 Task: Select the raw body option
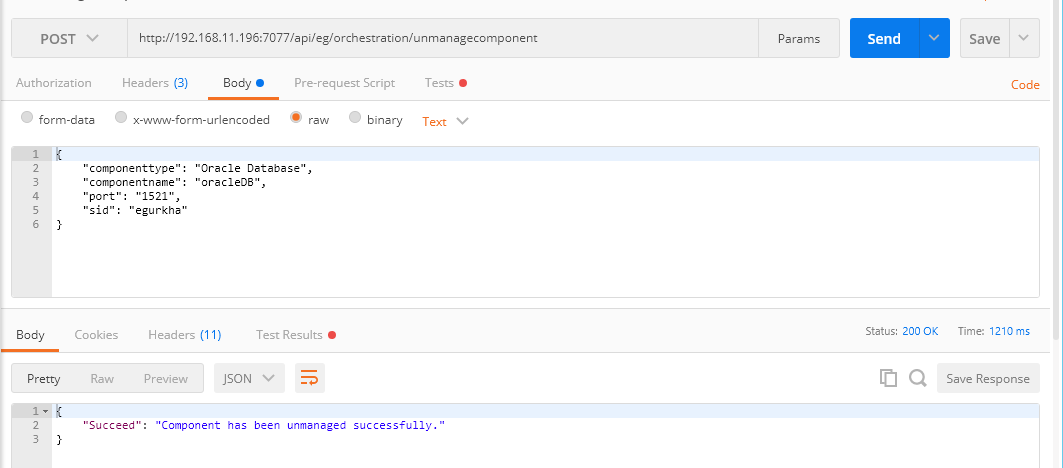click(x=296, y=117)
